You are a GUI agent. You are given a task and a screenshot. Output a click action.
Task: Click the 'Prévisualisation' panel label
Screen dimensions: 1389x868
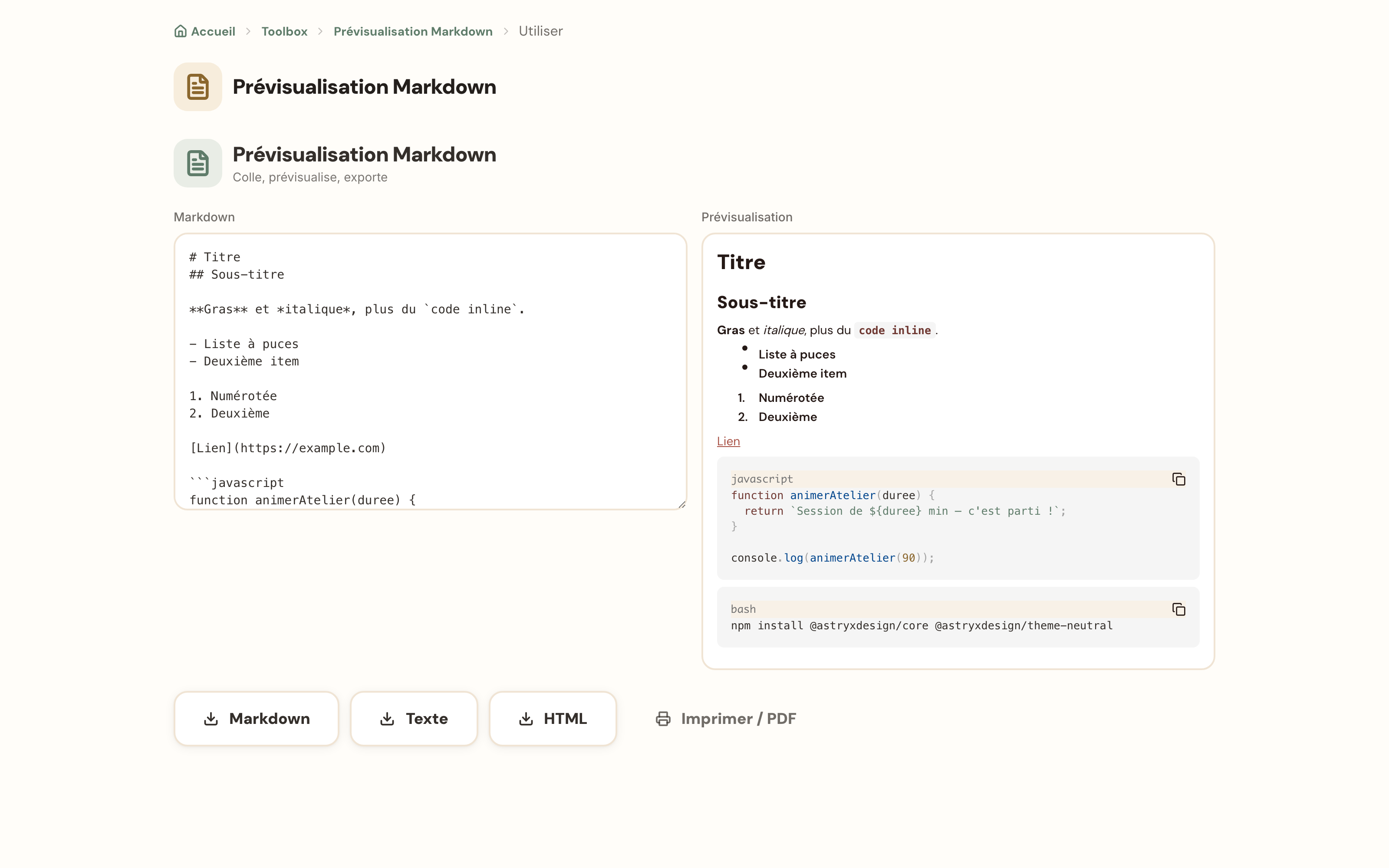click(x=747, y=217)
